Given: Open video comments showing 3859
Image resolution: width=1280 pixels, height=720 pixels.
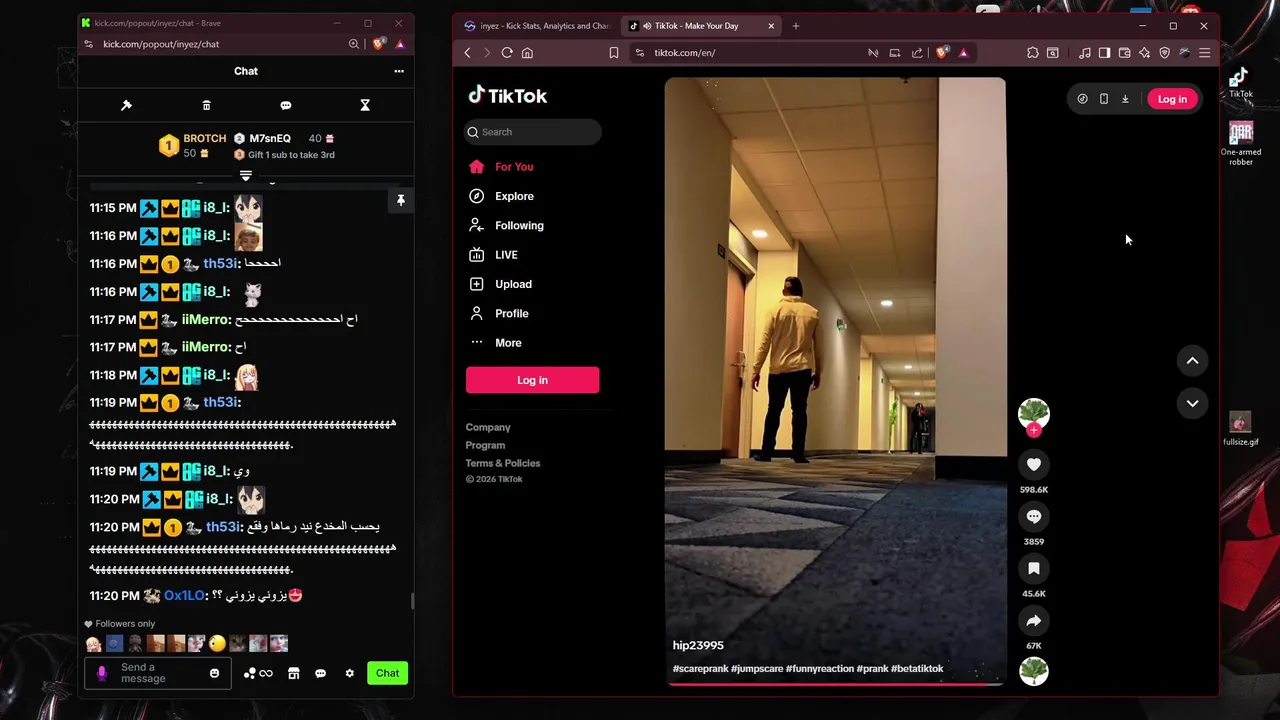Looking at the screenshot, I should click(x=1034, y=516).
